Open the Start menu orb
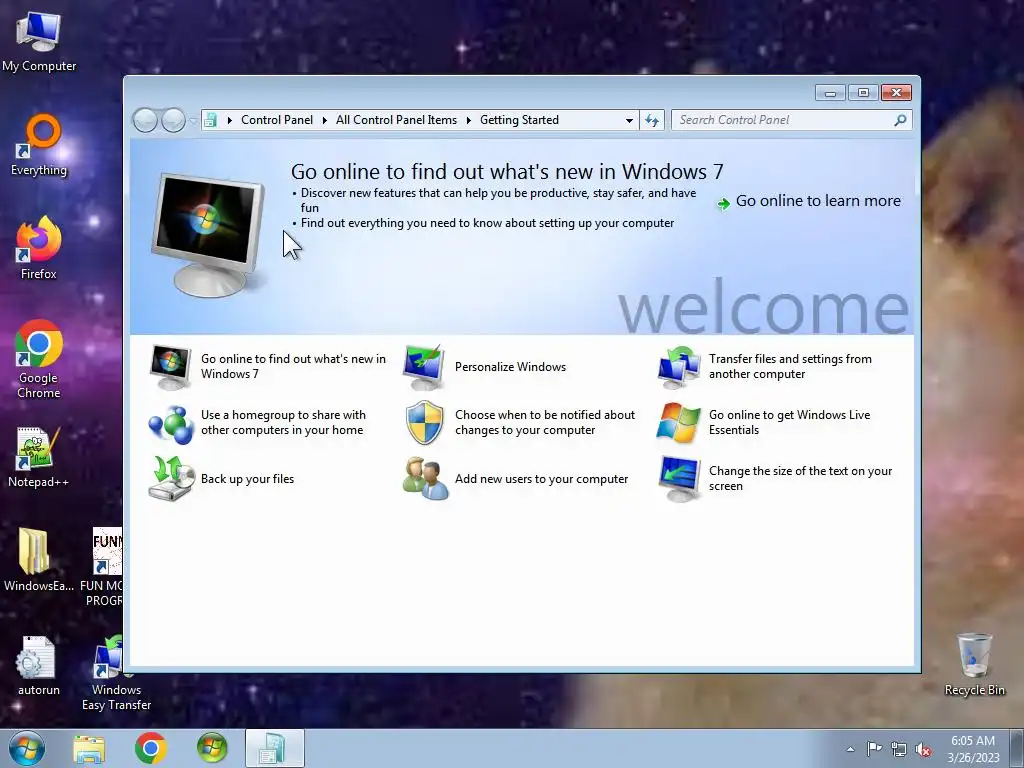This screenshot has height=768, width=1024. click(x=27, y=748)
